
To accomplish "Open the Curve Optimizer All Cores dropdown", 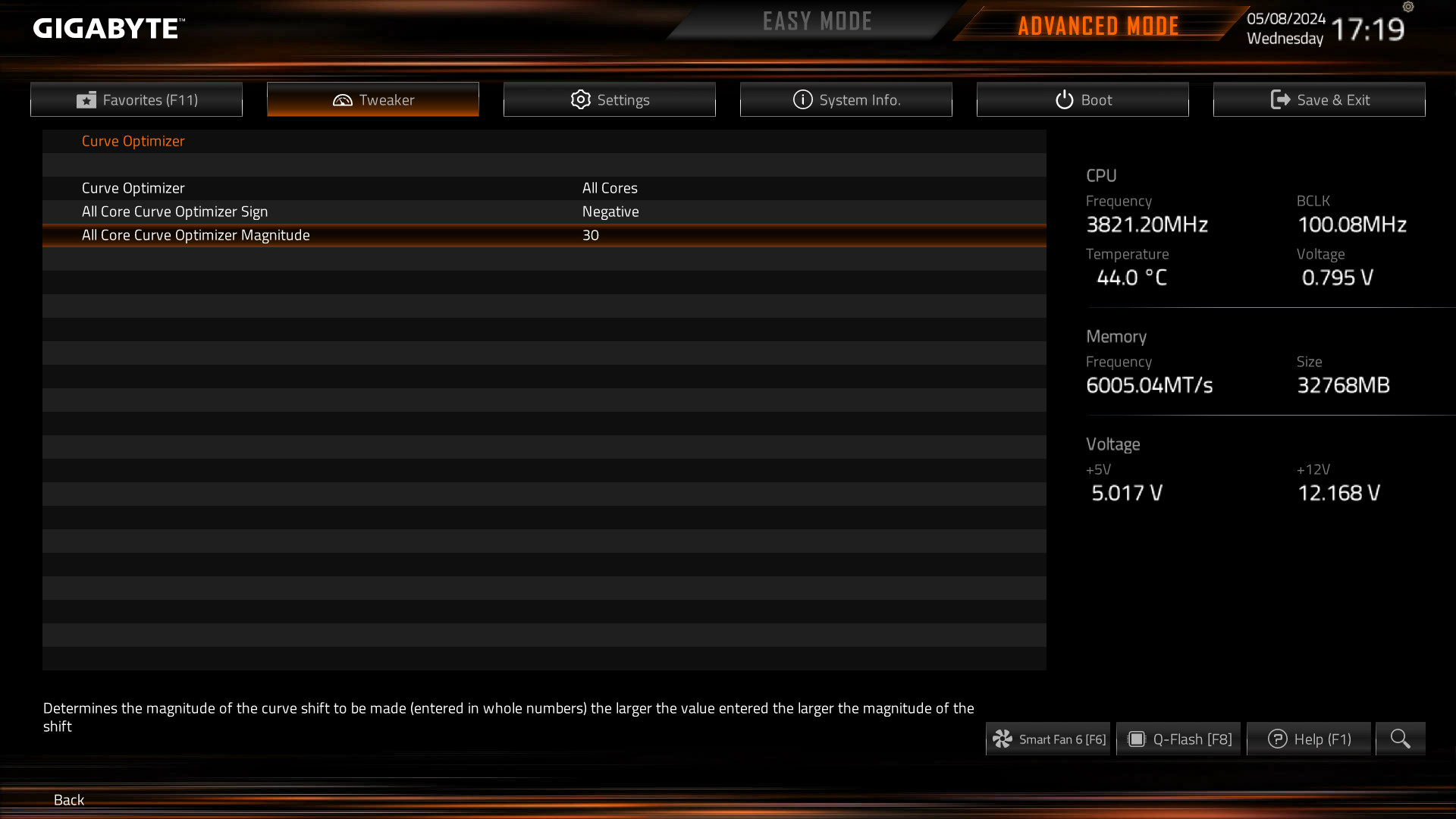I will click(x=610, y=188).
